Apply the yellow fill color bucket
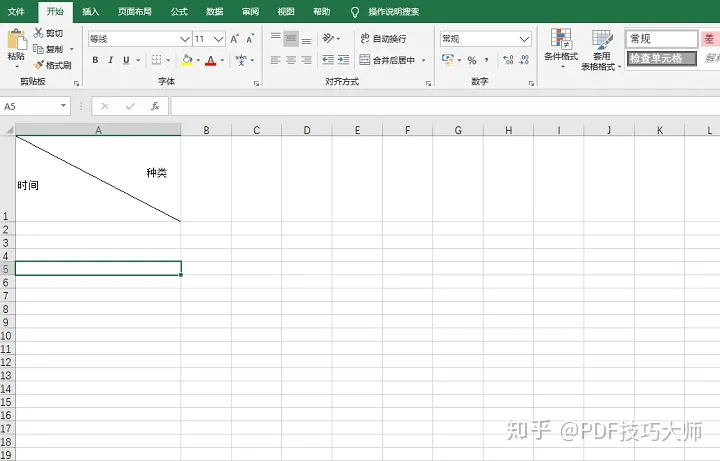Screen dimensions: 720x461 pos(187,60)
